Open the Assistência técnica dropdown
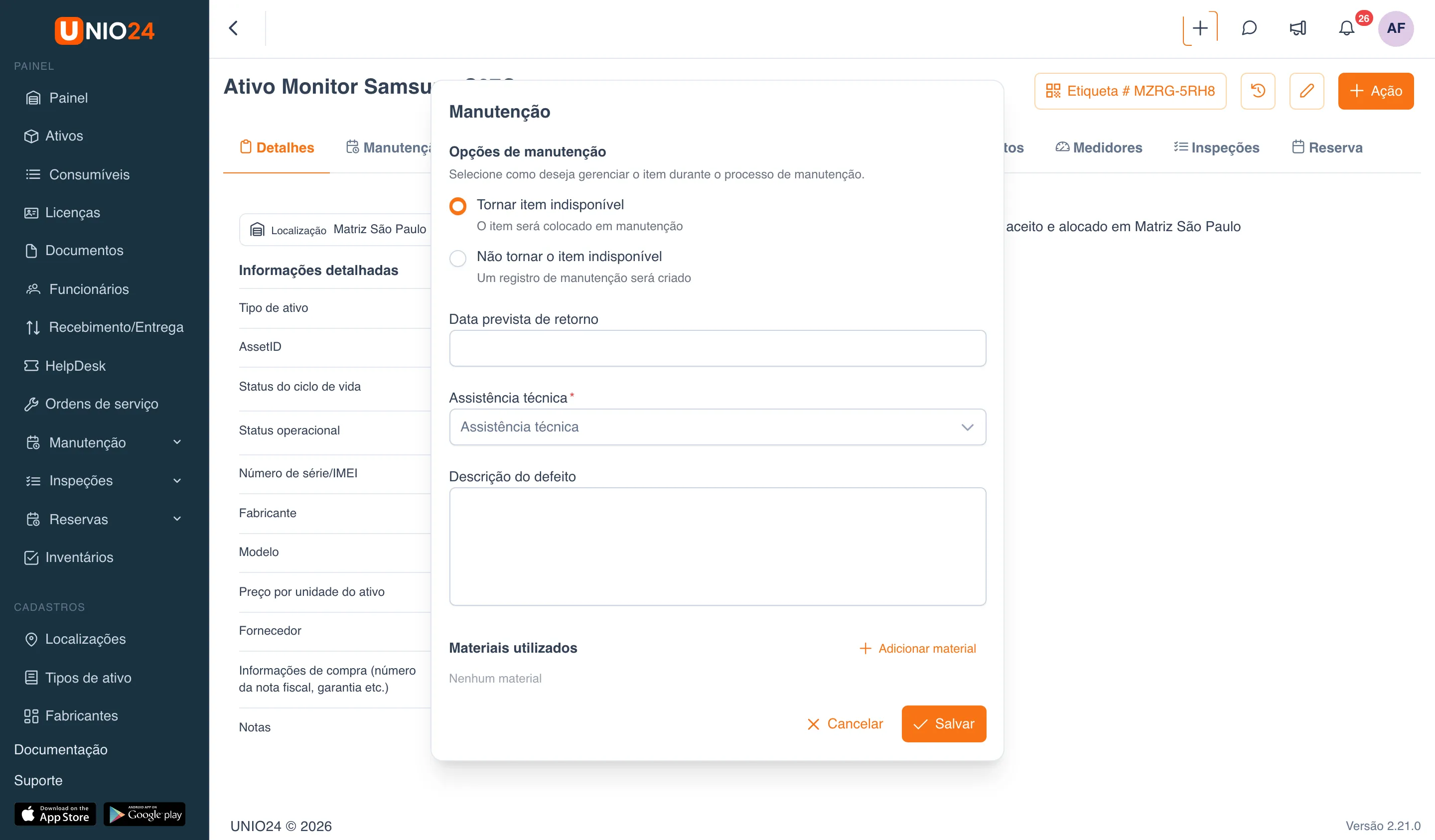Screen dimensions: 1435x840 pos(717,426)
